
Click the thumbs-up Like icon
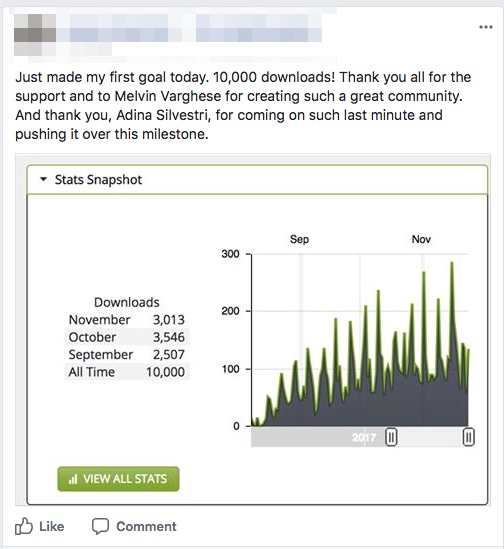[24, 526]
